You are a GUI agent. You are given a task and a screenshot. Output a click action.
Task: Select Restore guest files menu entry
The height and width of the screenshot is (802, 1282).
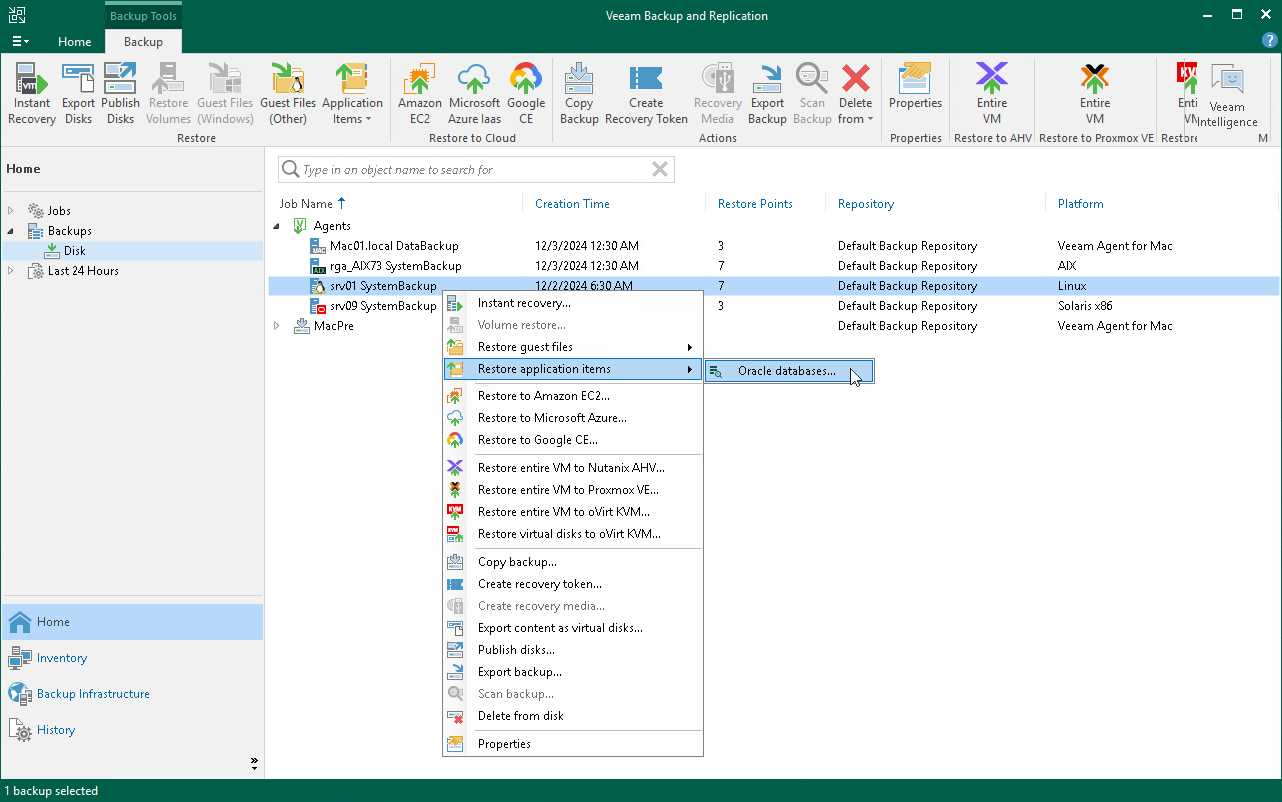[525, 347]
